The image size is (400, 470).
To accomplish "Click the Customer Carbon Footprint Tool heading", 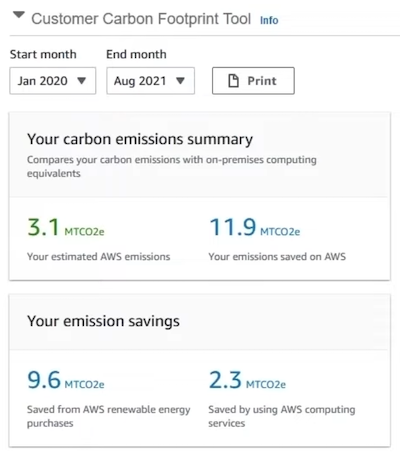I will point(141,19).
